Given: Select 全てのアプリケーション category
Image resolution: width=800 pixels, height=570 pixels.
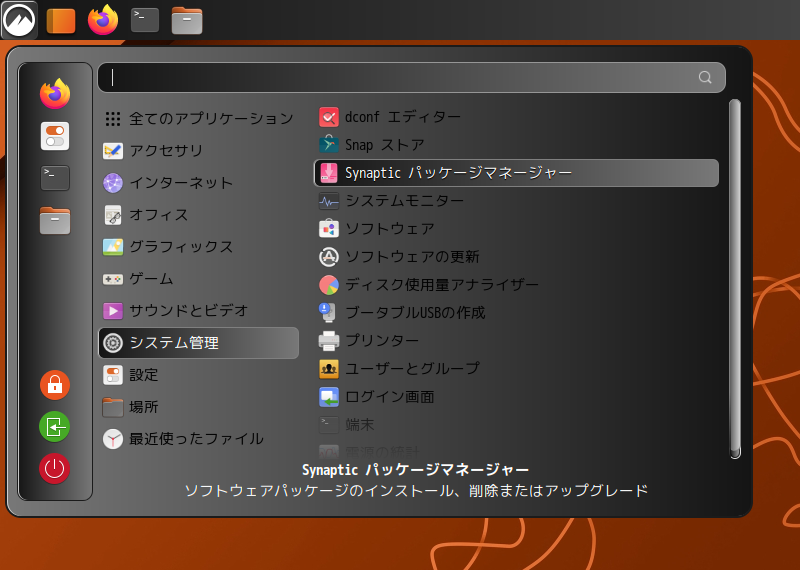Looking at the screenshot, I should point(198,119).
